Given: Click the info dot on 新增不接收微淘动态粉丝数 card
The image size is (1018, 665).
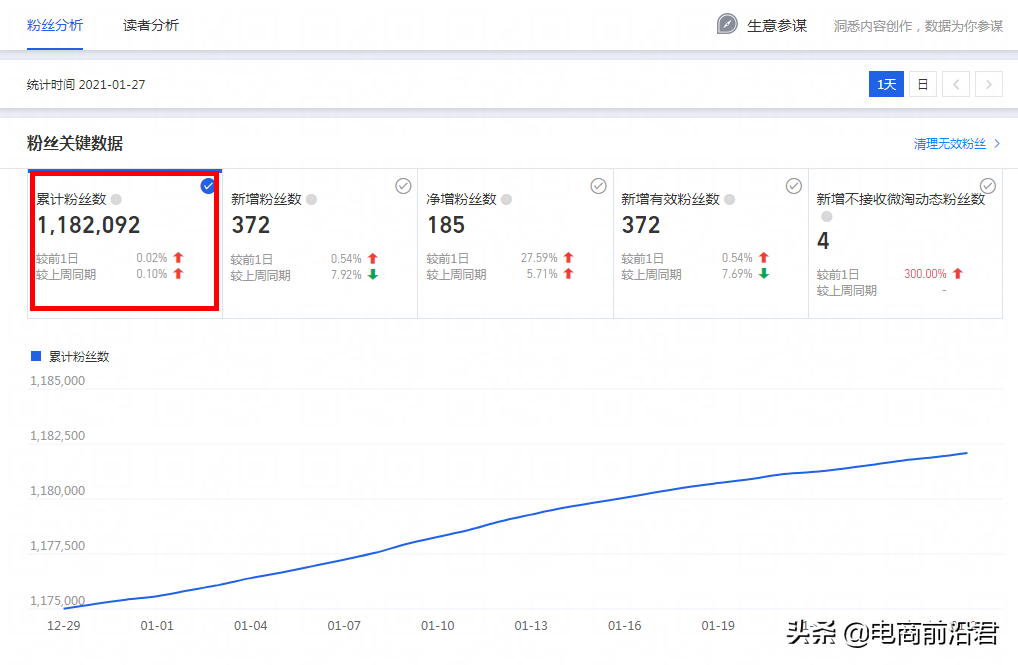Looking at the screenshot, I should pyautogui.click(x=826, y=218).
